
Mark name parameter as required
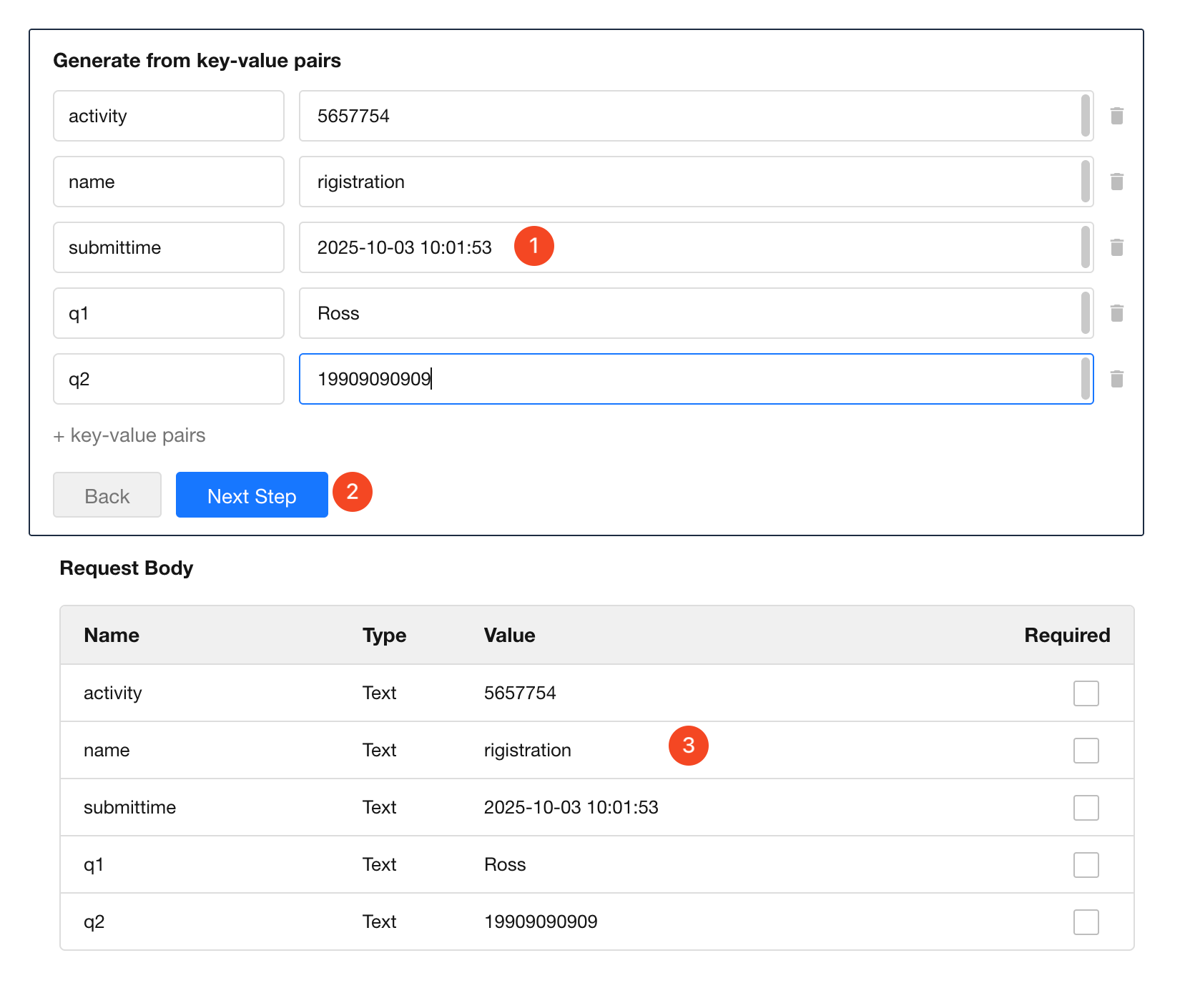coord(1086,751)
